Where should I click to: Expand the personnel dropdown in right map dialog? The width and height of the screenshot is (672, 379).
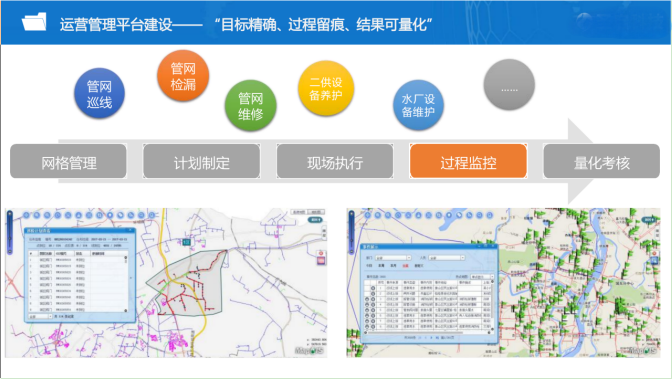pyautogui.click(x=447, y=258)
